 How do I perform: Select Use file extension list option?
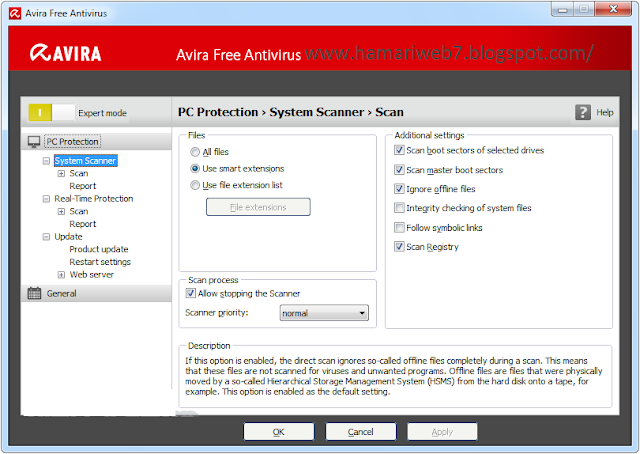click(x=195, y=185)
